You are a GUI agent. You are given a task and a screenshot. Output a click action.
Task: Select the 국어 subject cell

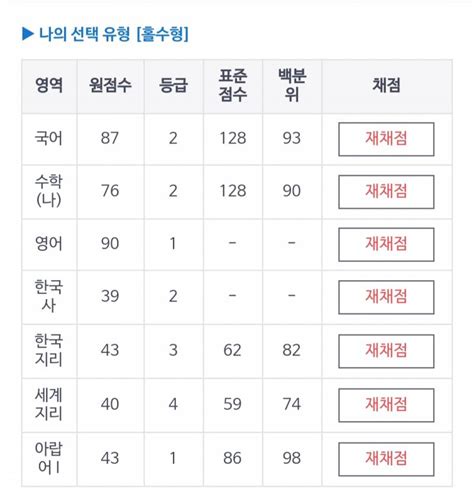49,139
